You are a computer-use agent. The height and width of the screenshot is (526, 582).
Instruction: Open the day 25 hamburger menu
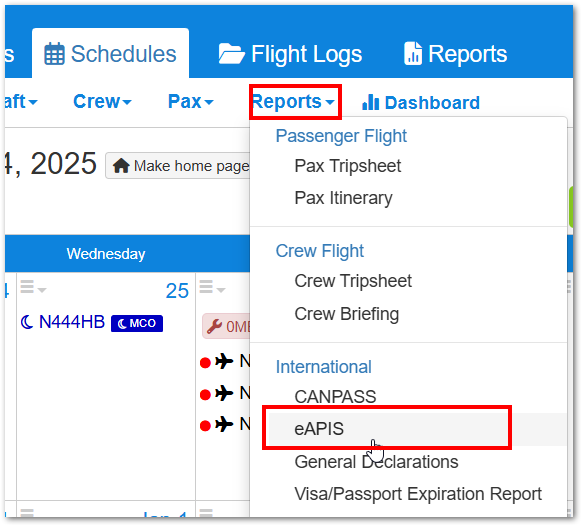tap(33, 287)
